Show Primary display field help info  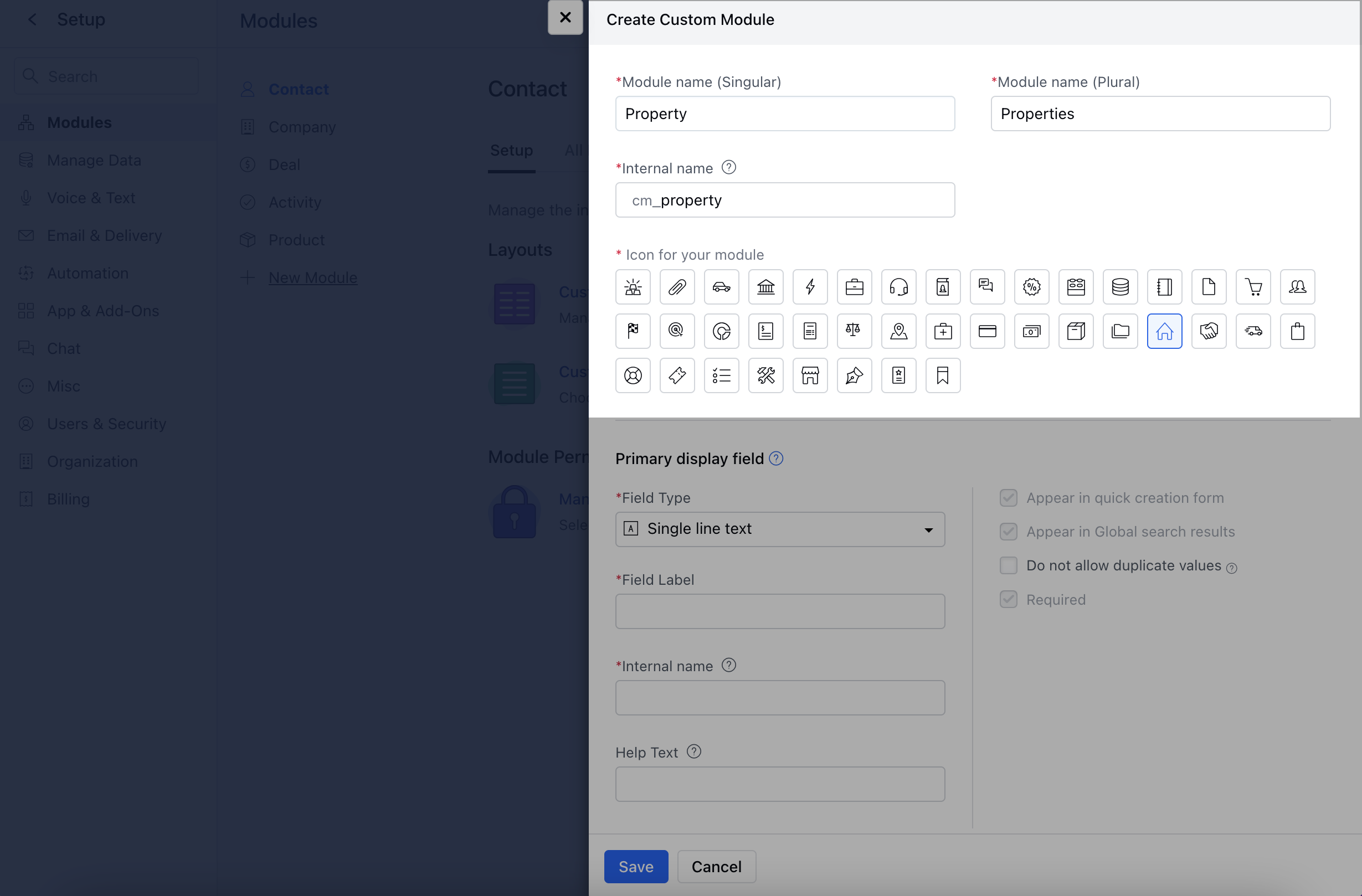pyautogui.click(x=776, y=459)
